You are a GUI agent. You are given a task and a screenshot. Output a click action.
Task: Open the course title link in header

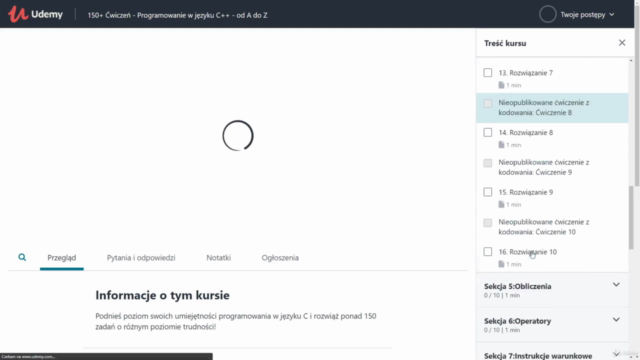(x=177, y=15)
